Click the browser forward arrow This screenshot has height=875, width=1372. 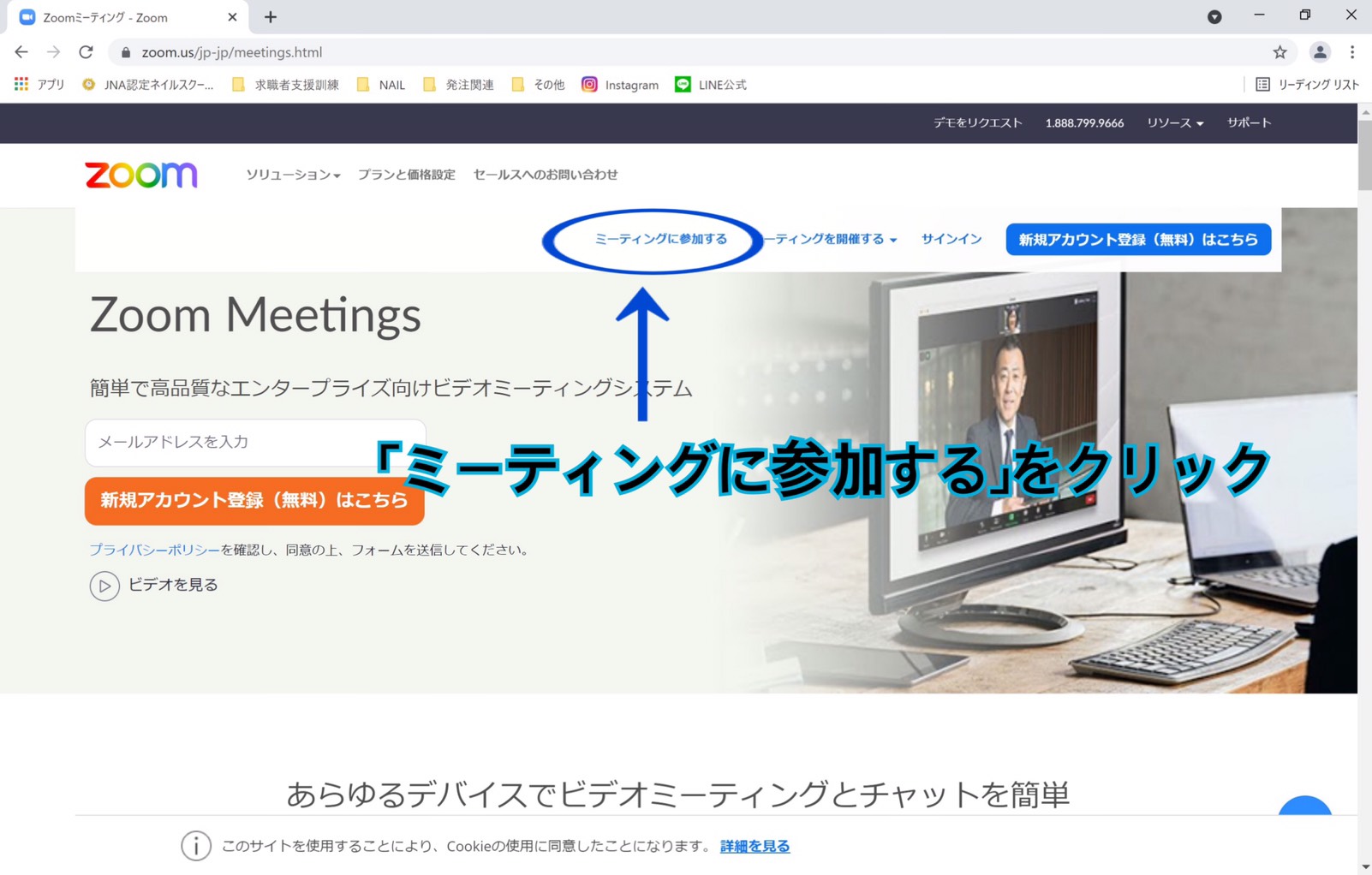pos(53,52)
